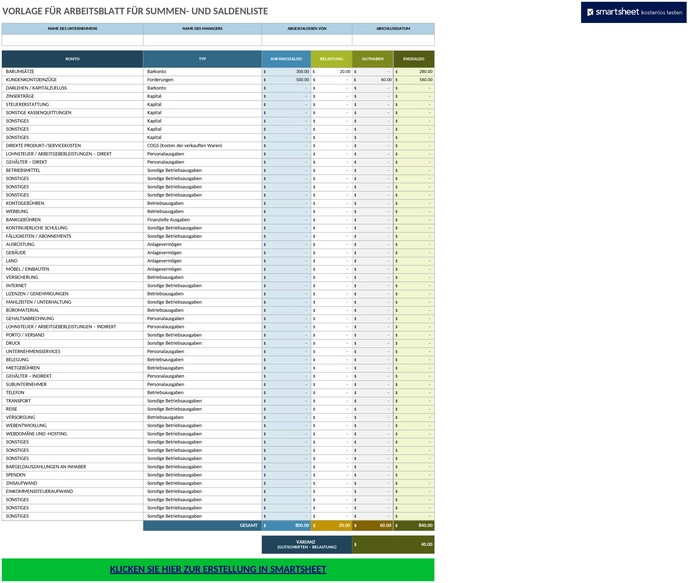Image resolution: width=690 pixels, height=583 pixels.
Task: Select the 'COGS (Kosten der verkauften Waren)' type cell
Action: pos(202,146)
